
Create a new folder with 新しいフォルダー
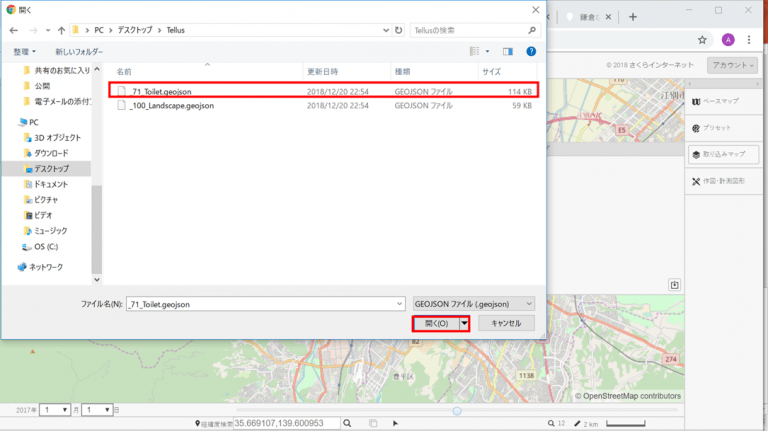tap(79, 51)
